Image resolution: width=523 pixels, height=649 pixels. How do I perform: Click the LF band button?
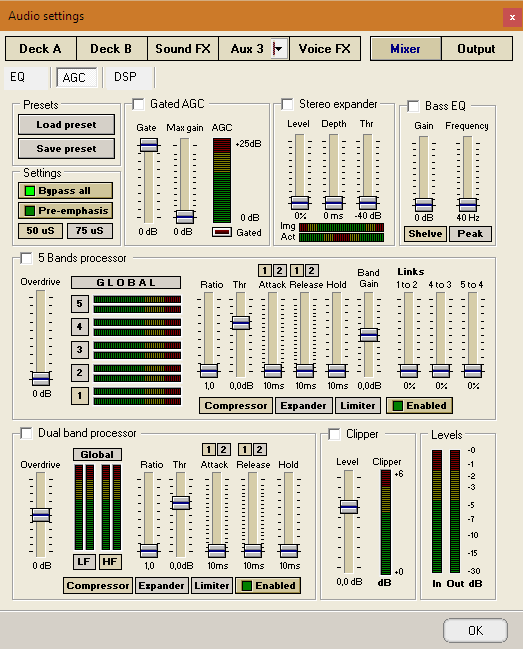click(x=84, y=562)
